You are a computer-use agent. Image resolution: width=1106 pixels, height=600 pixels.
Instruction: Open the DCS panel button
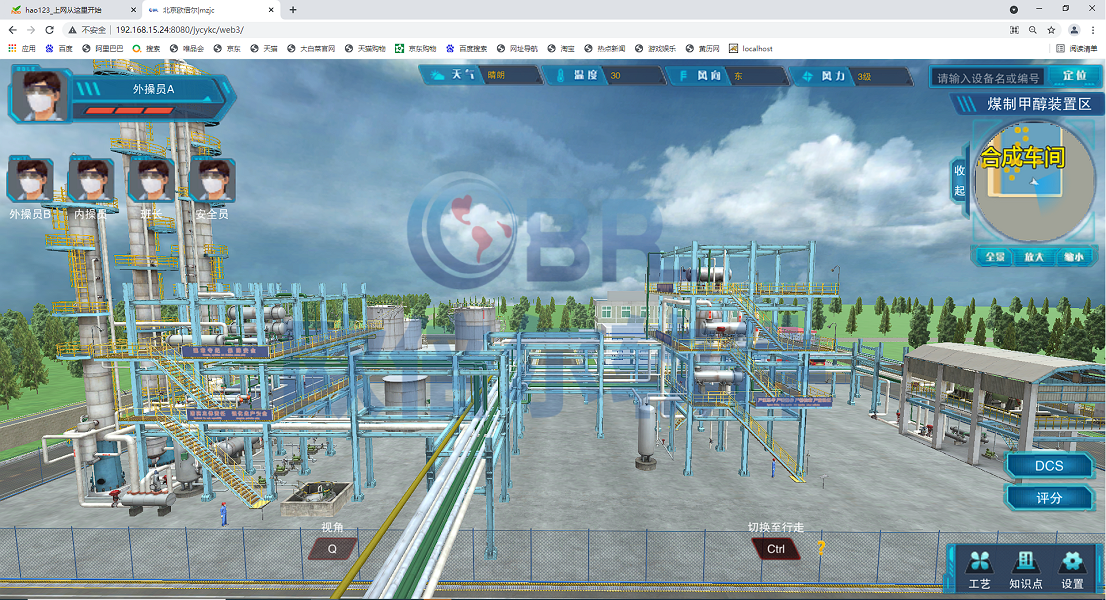coord(1049,465)
